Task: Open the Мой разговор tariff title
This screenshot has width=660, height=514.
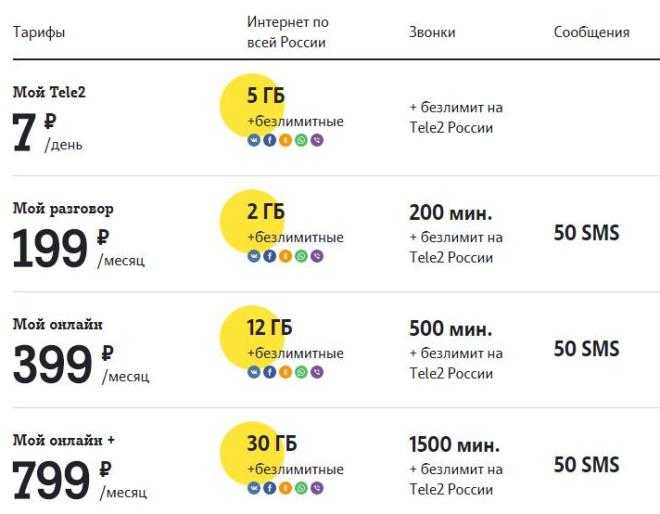Action: coord(63,209)
